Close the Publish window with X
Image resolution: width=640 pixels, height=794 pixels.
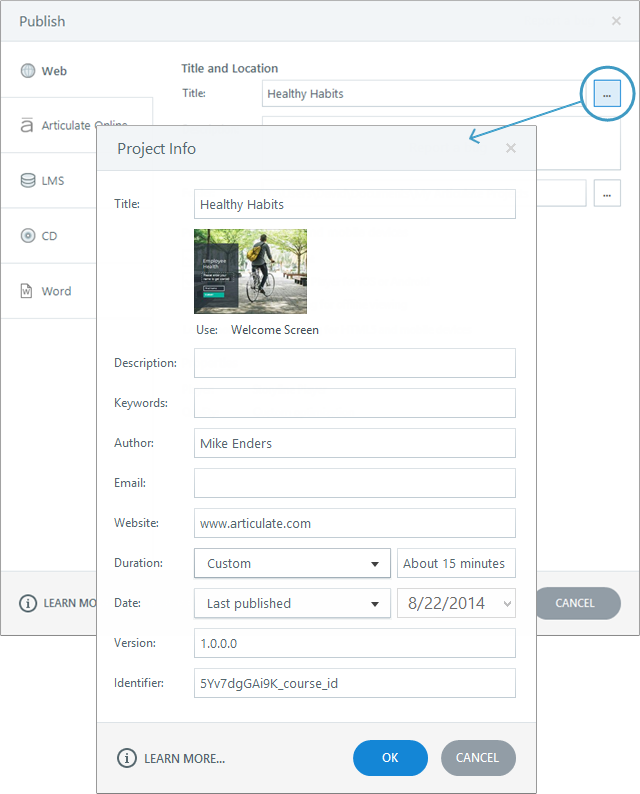click(x=616, y=21)
